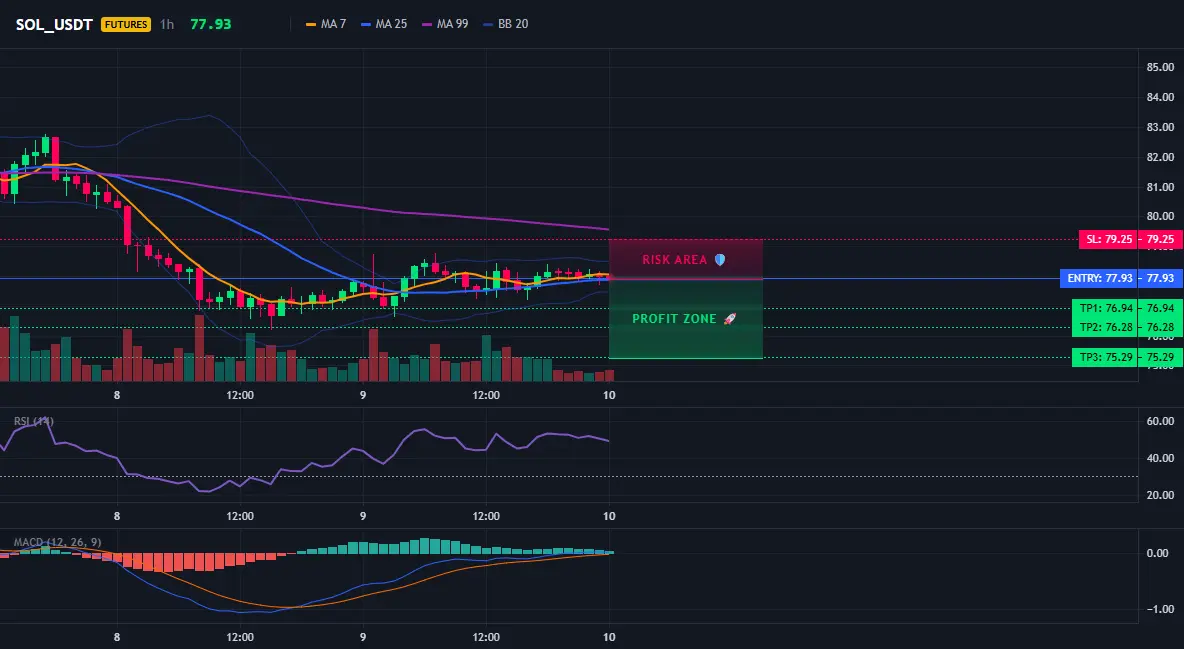
Task: Click the PROFIT ZONE green box
Action: pyautogui.click(x=686, y=319)
